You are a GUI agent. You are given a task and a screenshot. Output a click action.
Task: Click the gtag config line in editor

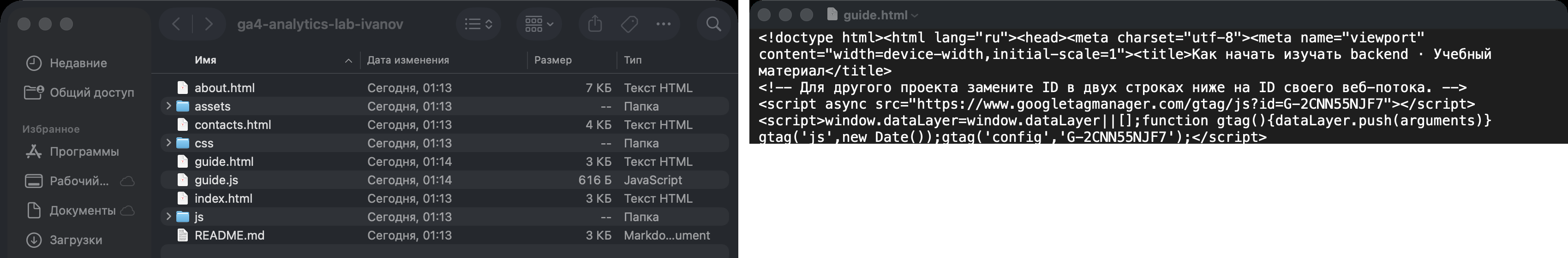(x=1012, y=137)
